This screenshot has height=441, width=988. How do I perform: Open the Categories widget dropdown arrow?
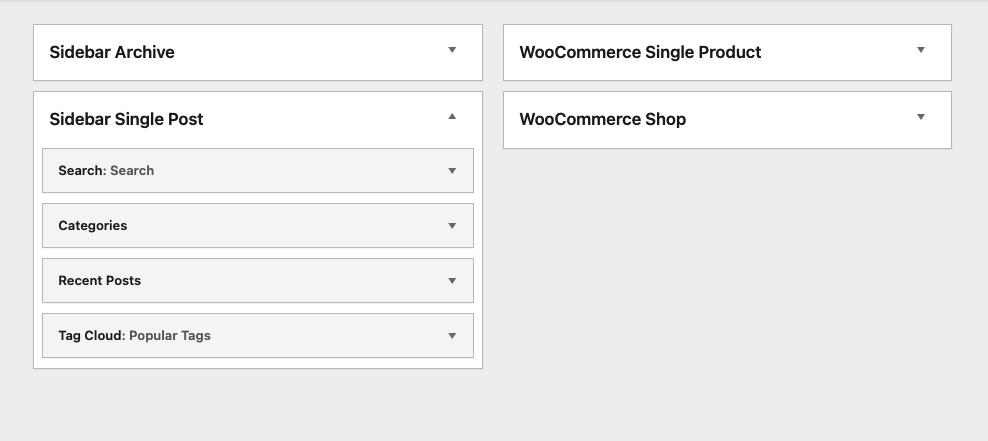click(452, 226)
